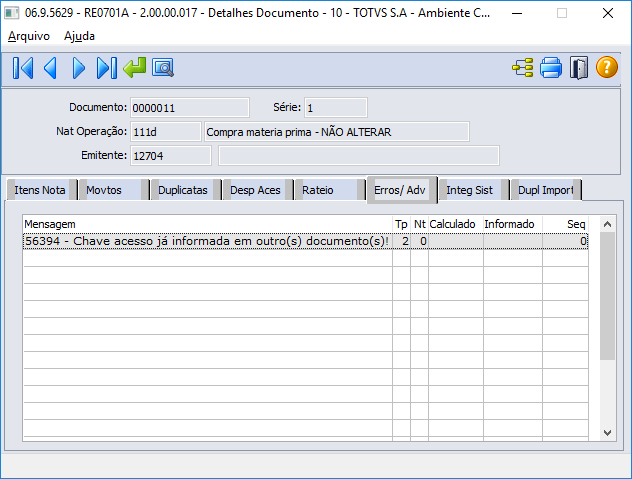Click the grid's vertical scrollbar thumb
Screen dimensions: 632x479
[x=607, y=296]
